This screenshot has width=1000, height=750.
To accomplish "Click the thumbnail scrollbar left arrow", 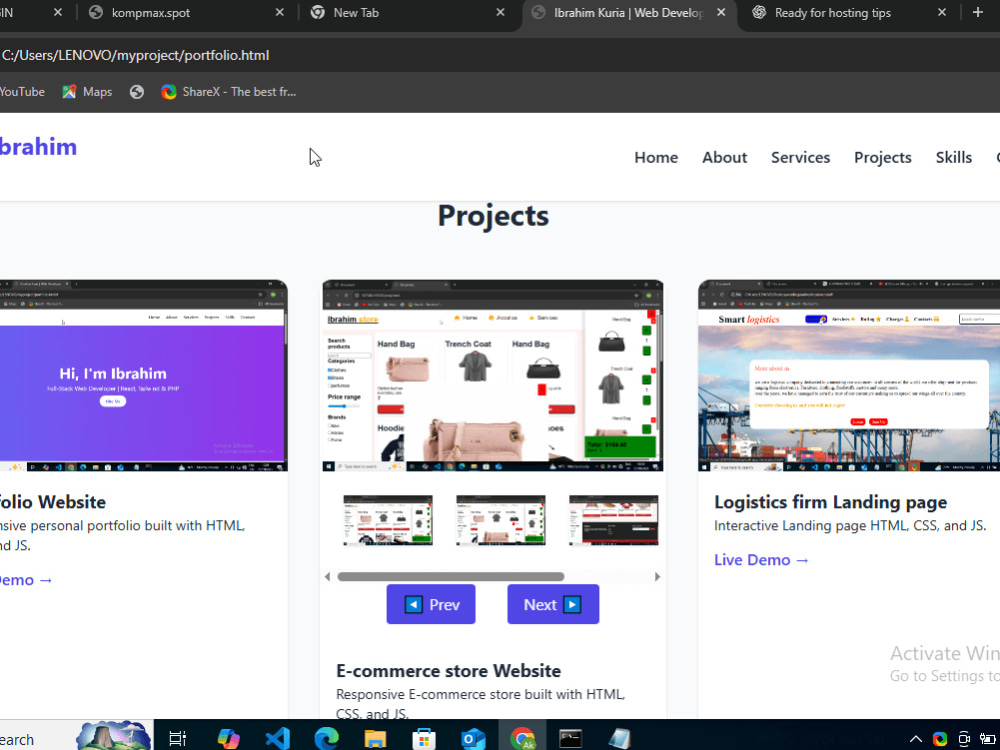I will click(x=327, y=577).
